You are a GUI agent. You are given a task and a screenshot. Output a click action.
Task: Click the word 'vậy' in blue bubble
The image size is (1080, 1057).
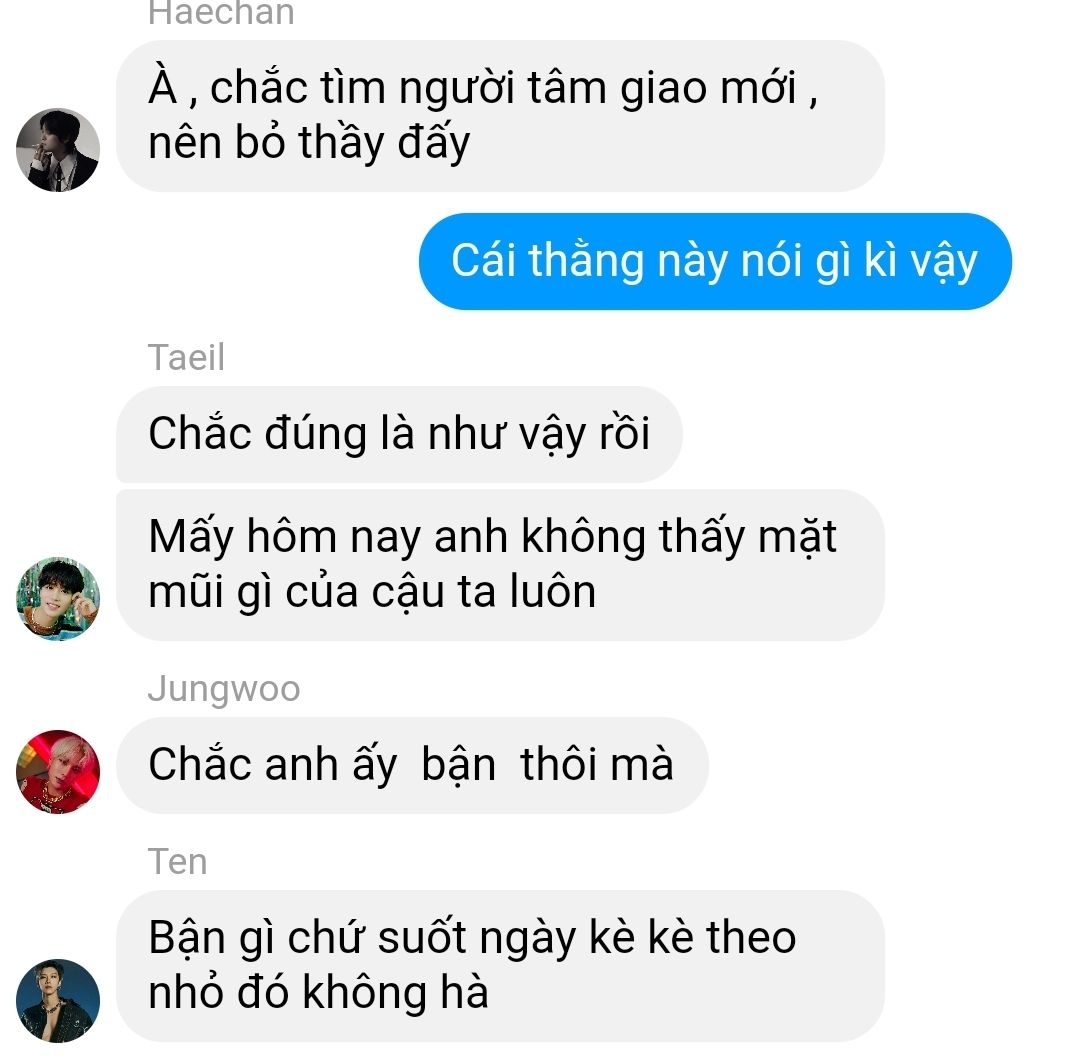pyautogui.click(x=944, y=262)
